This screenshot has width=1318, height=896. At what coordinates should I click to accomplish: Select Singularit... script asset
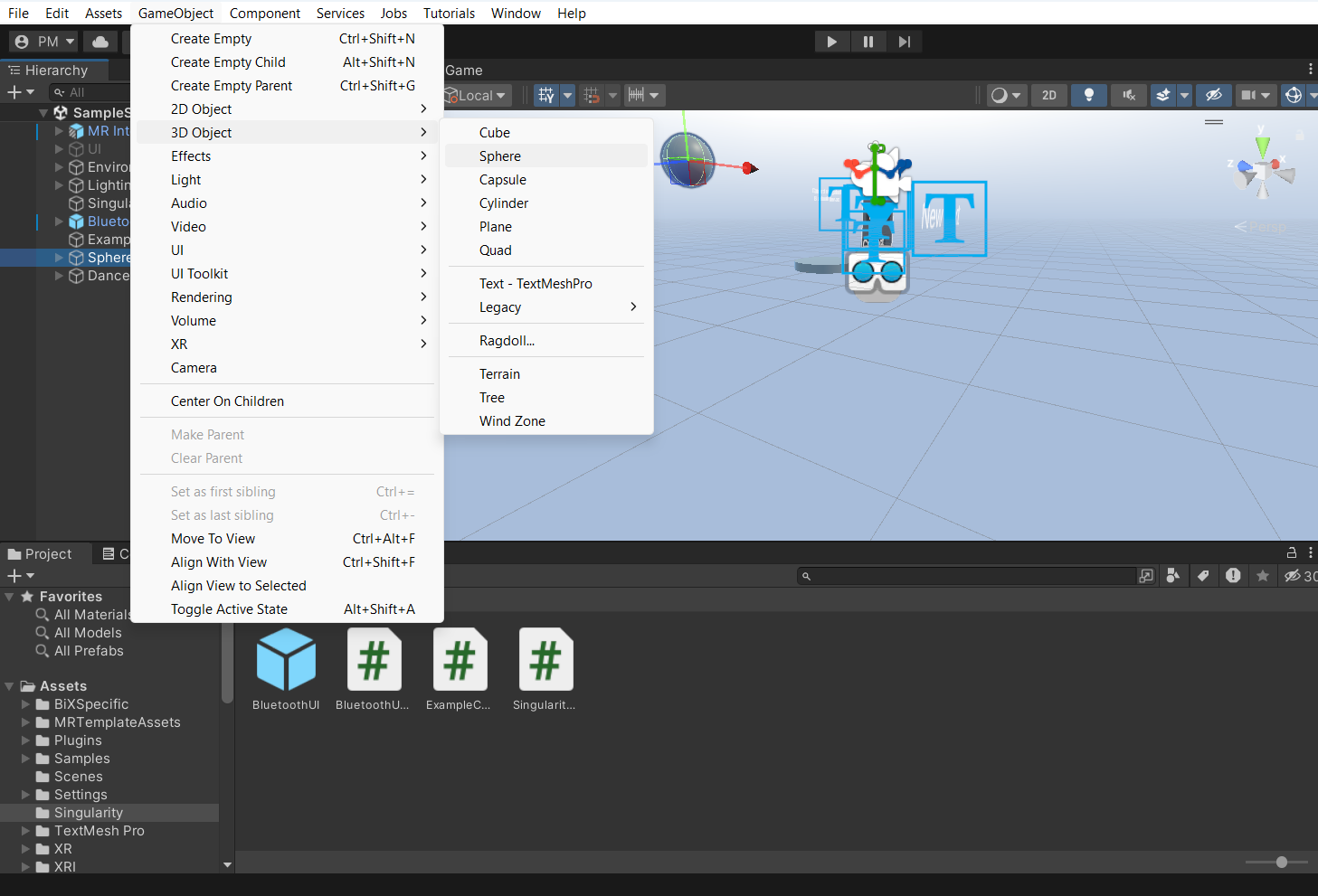[545, 669]
